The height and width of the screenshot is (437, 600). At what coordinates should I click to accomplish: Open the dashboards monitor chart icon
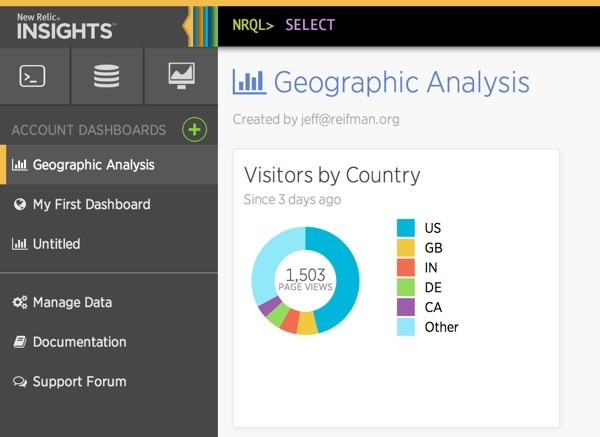tap(181, 76)
